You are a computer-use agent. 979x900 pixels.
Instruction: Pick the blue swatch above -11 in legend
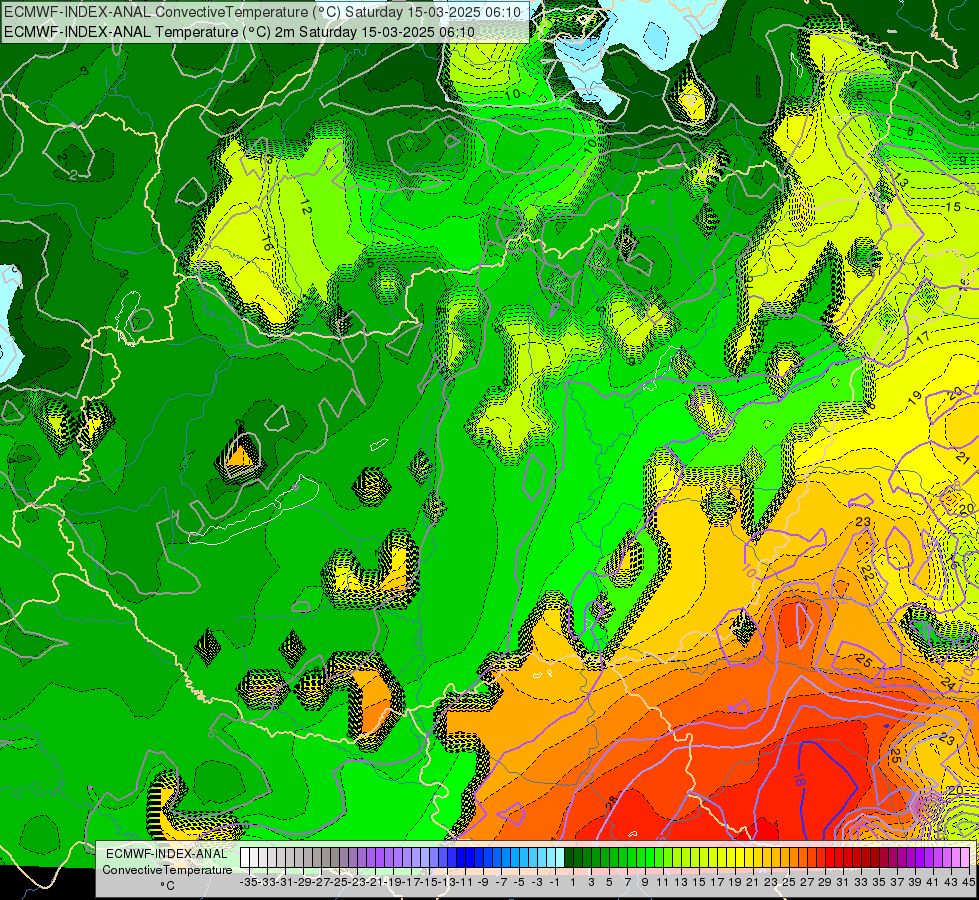point(461,858)
